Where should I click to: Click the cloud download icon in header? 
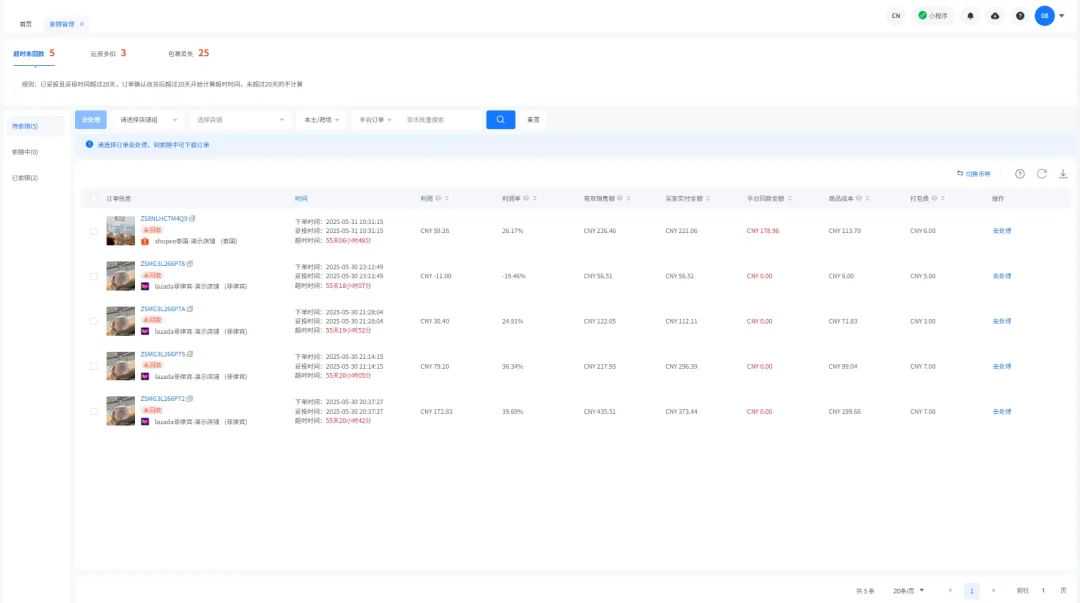click(995, 16)
